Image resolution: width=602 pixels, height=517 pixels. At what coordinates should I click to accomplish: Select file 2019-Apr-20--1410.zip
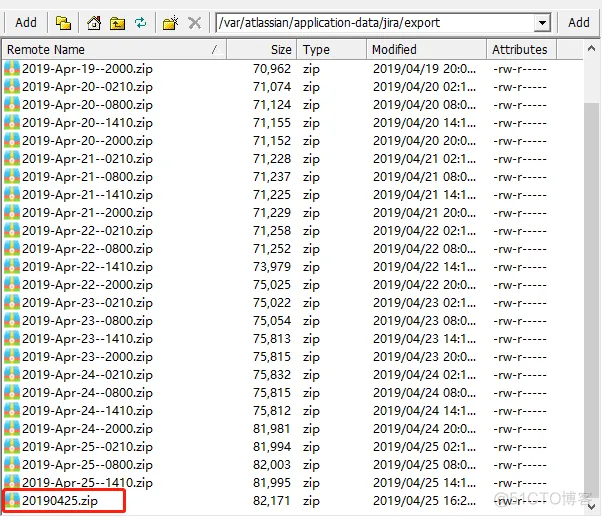[87, 123]
